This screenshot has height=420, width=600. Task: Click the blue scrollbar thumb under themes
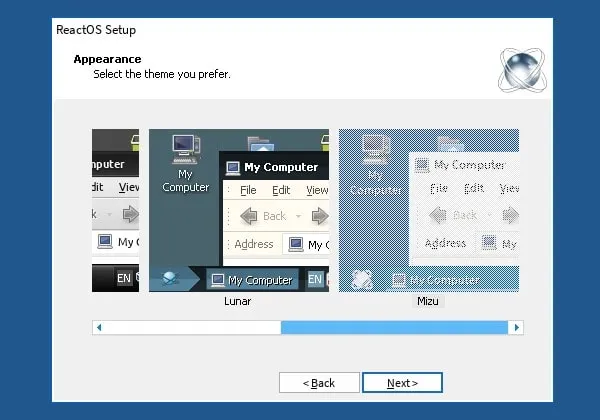point(394,327)
